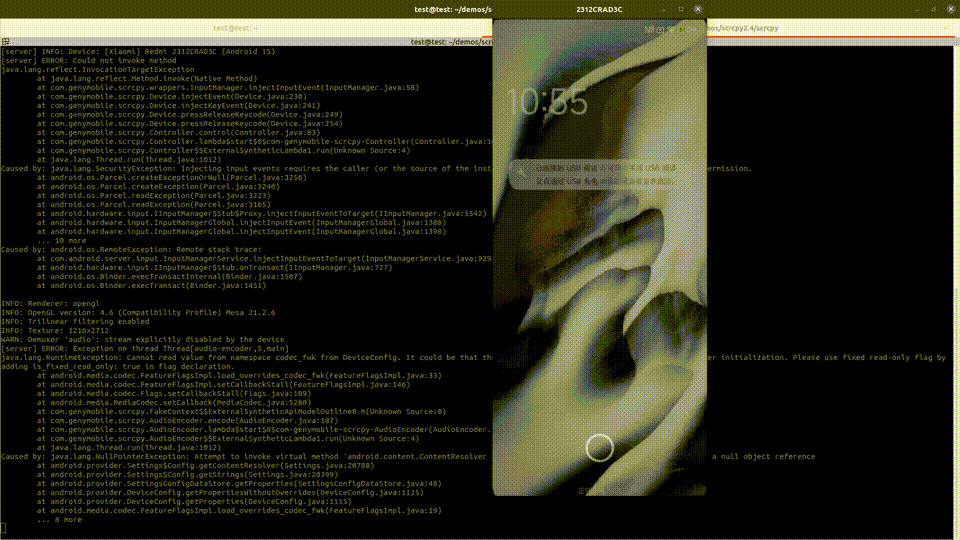Screen dimensions: 960x540
Task: Click the scrcpy window title 2312CRAD3C
Action: (599, 9)
